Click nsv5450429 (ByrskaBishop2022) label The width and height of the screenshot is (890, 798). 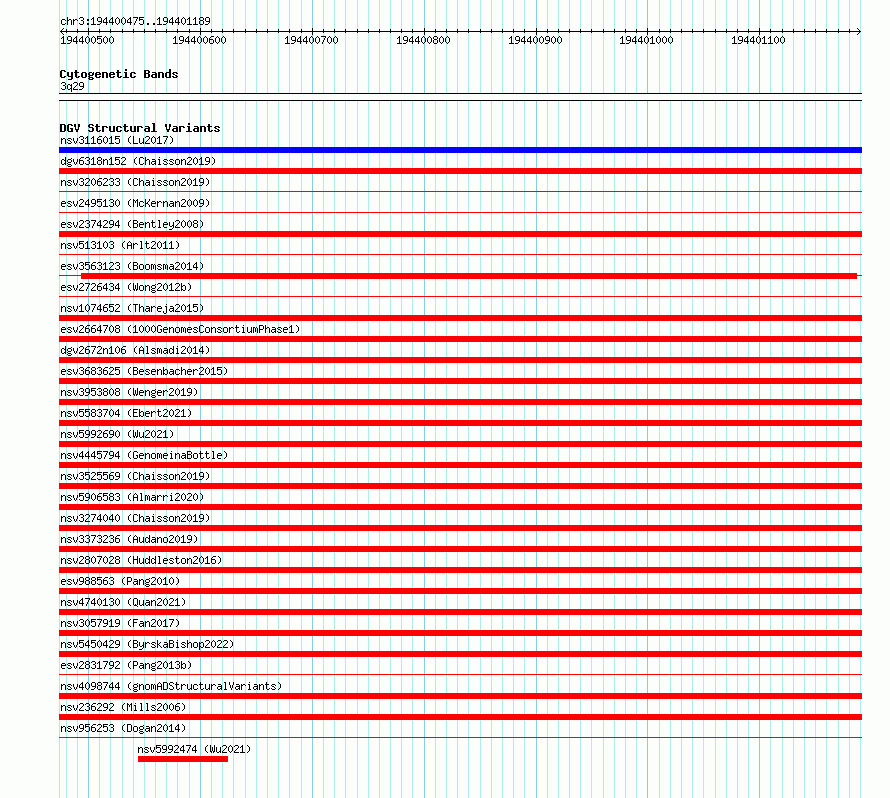(147, 644)
